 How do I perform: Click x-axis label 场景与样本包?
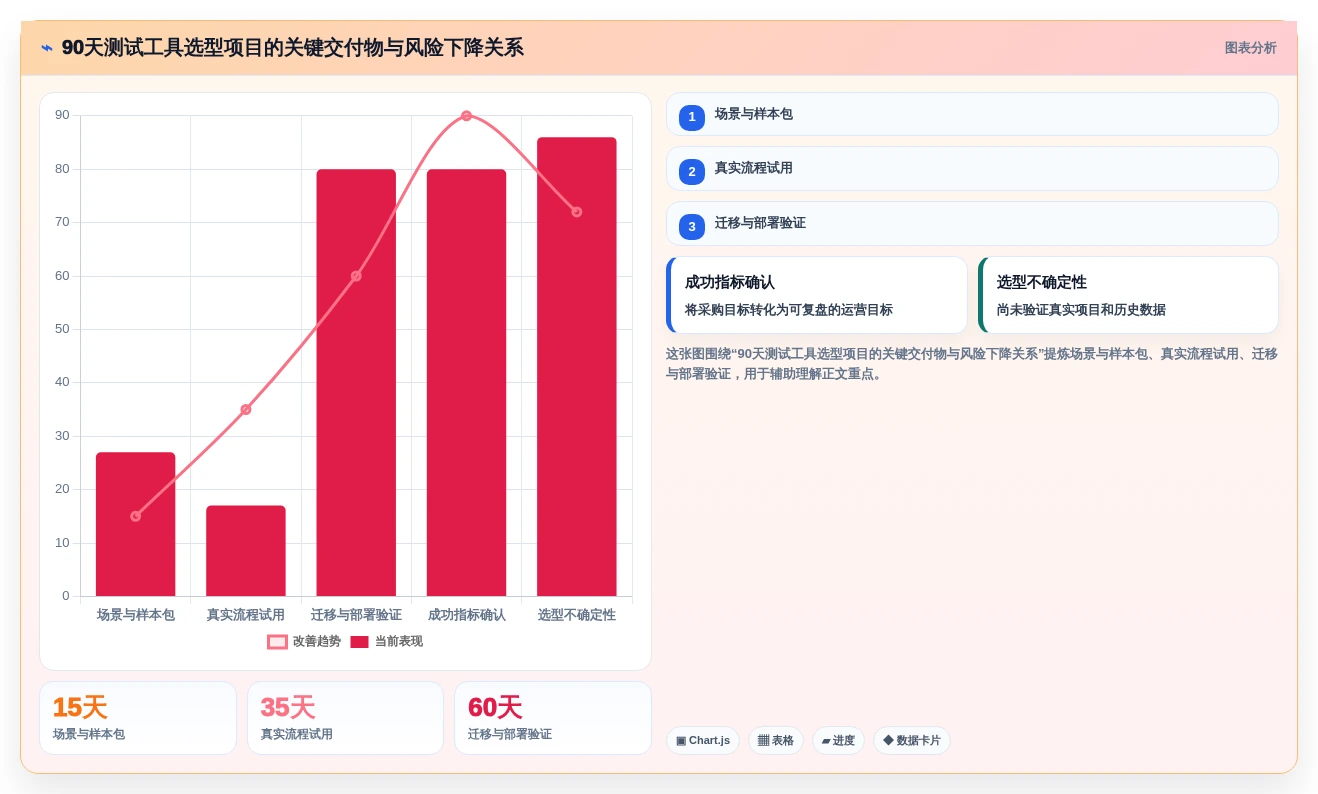136,615
